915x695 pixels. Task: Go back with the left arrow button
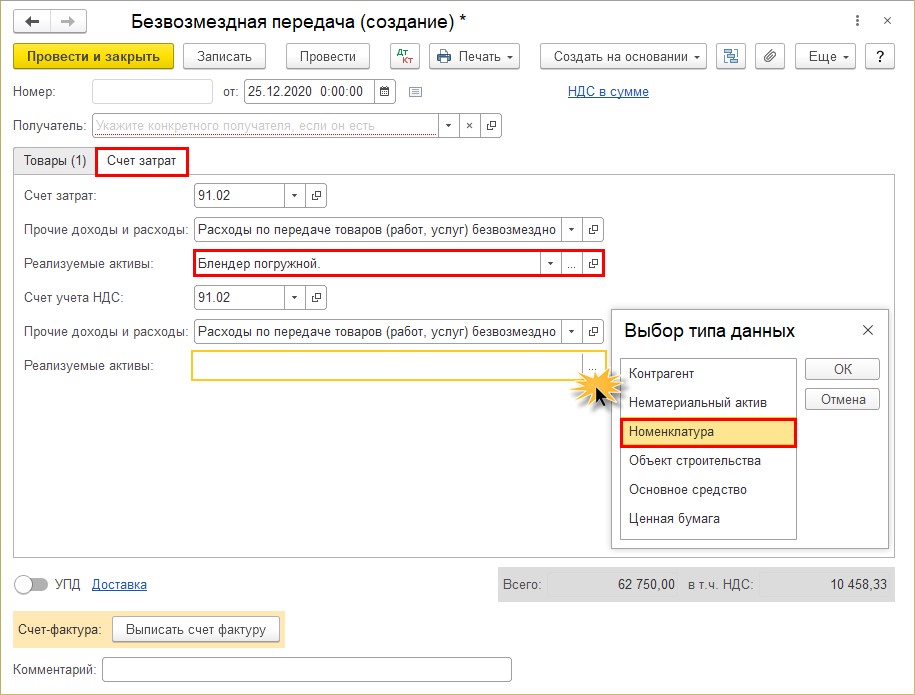(x=32, y=22)
